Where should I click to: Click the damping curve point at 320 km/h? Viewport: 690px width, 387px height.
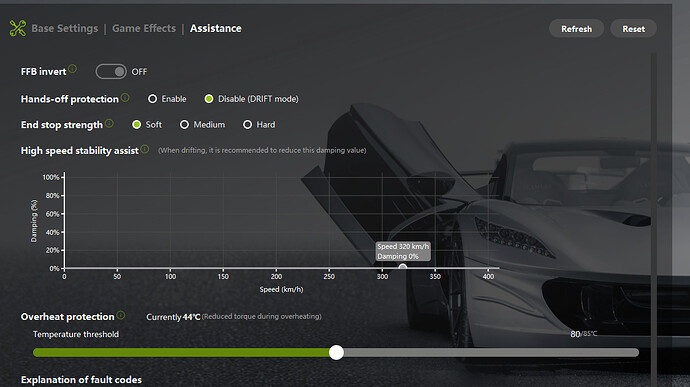[403, 267]
